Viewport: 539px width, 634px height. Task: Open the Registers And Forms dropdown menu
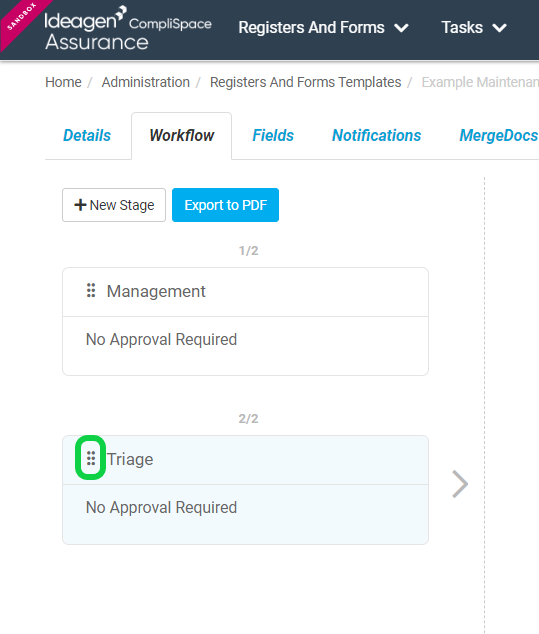tap(323, 27)
